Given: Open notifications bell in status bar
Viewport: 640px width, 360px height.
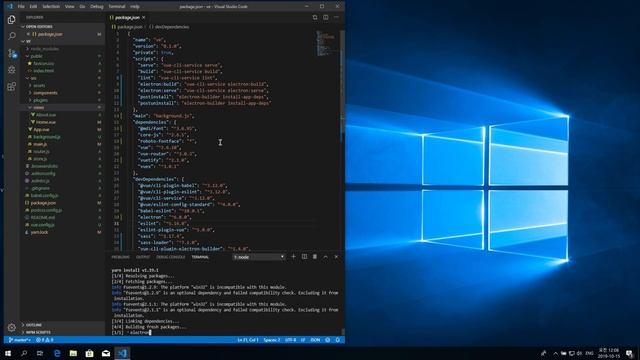Looking at the screenshot, I should coord(338,340).
